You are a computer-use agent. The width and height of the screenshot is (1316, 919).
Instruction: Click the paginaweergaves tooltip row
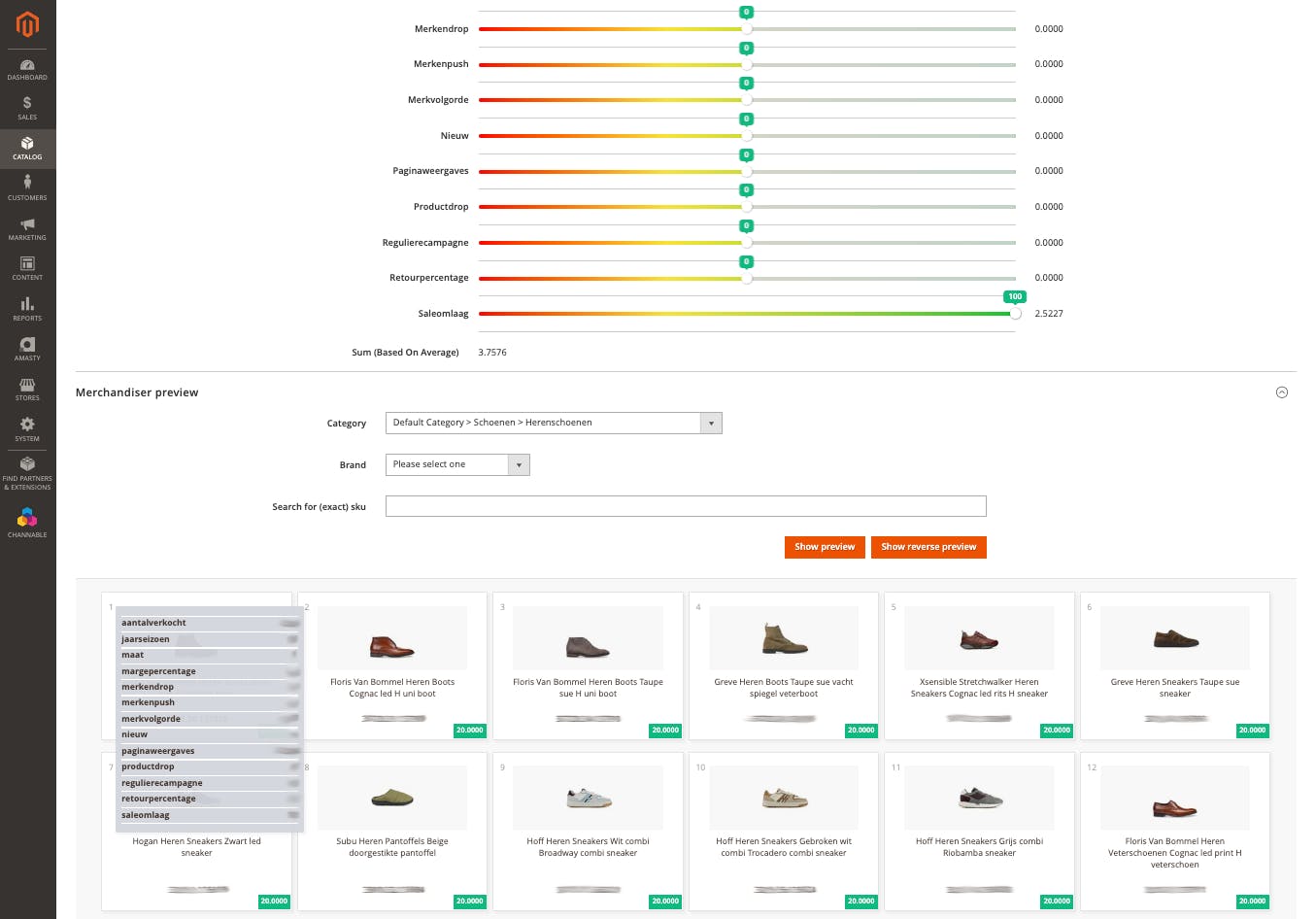(210, 751)
